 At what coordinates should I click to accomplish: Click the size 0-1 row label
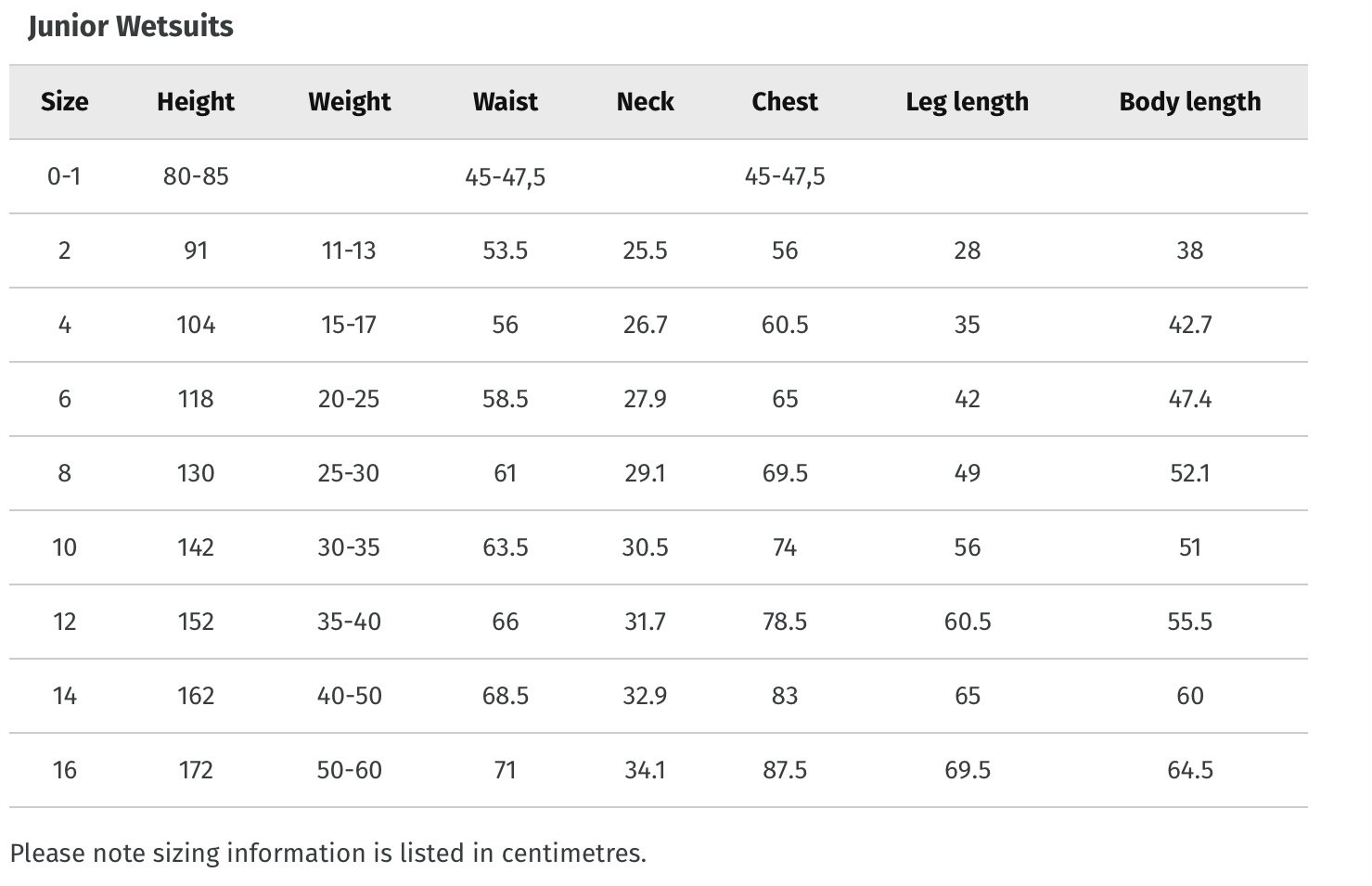tap(64, 176)
